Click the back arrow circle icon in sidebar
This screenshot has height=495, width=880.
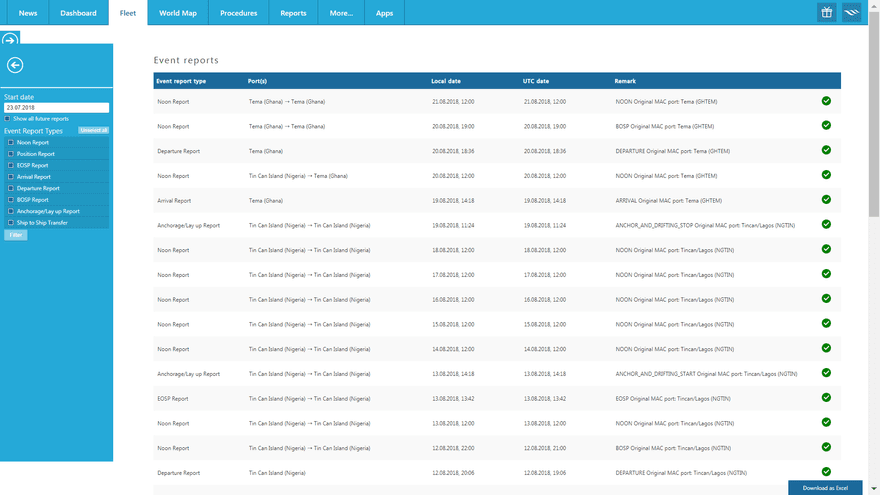[15, 65]
